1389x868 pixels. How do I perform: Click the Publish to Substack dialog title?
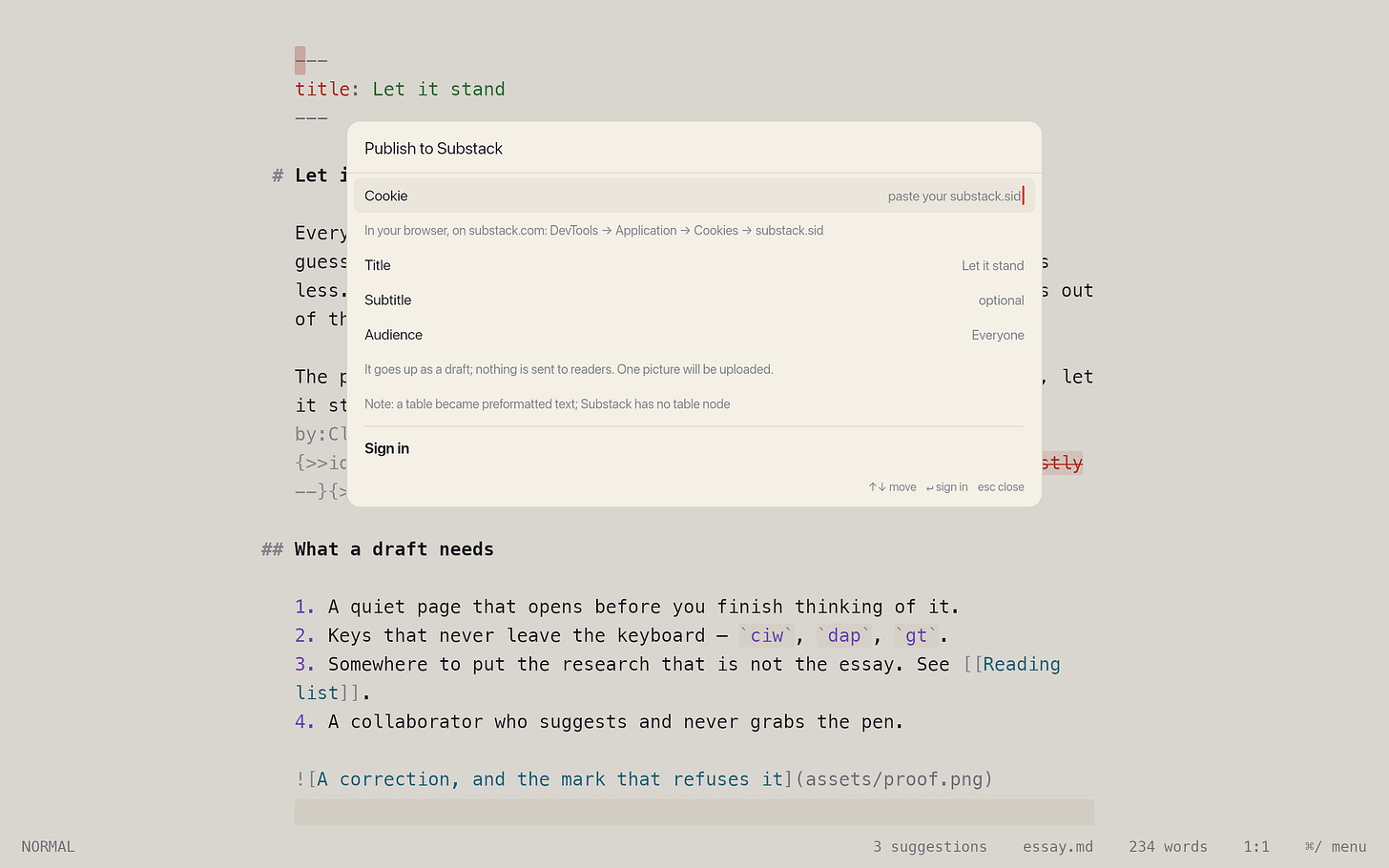433,148
